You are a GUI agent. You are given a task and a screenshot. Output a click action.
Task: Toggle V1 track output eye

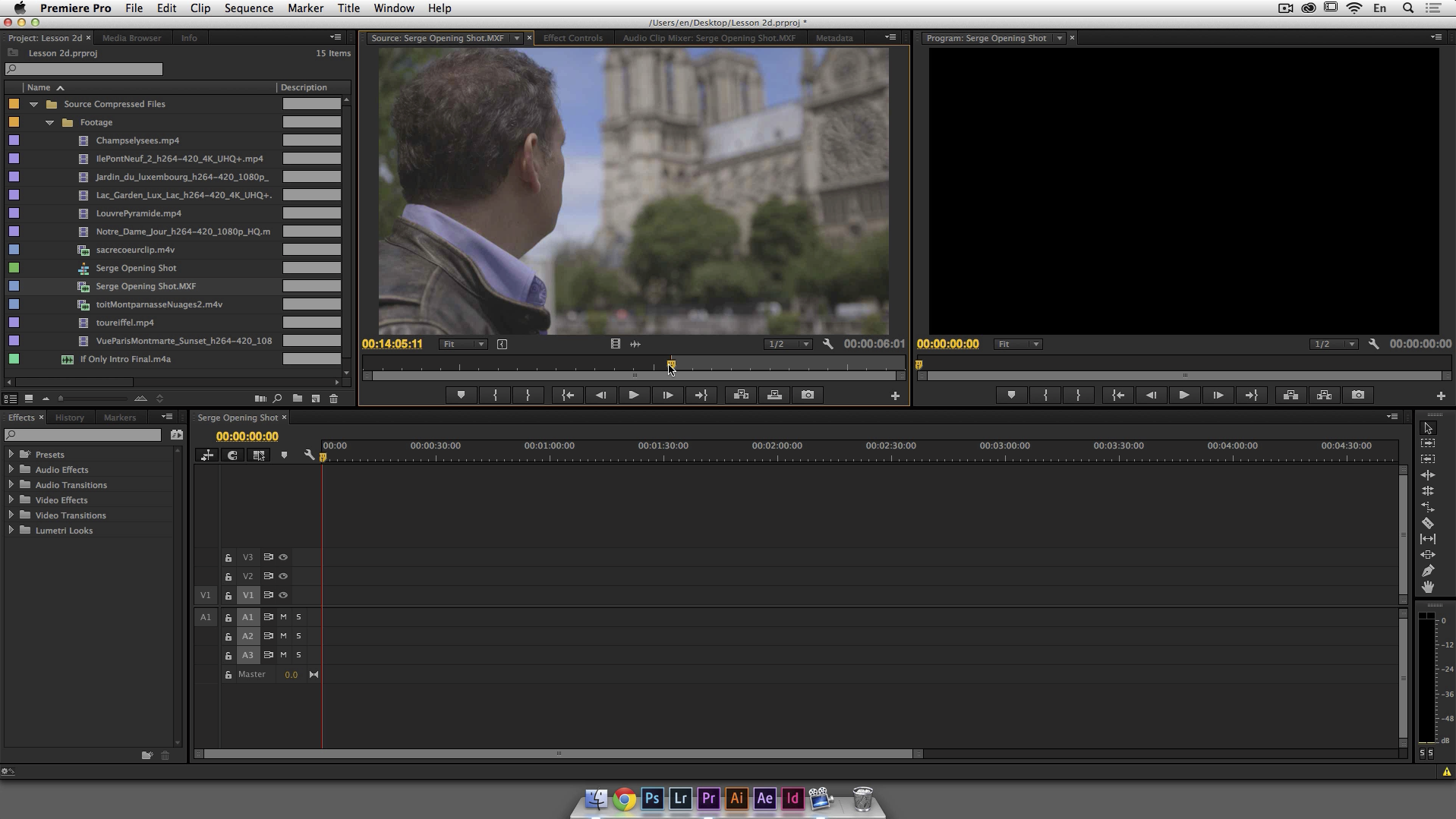tap(283, 595)
